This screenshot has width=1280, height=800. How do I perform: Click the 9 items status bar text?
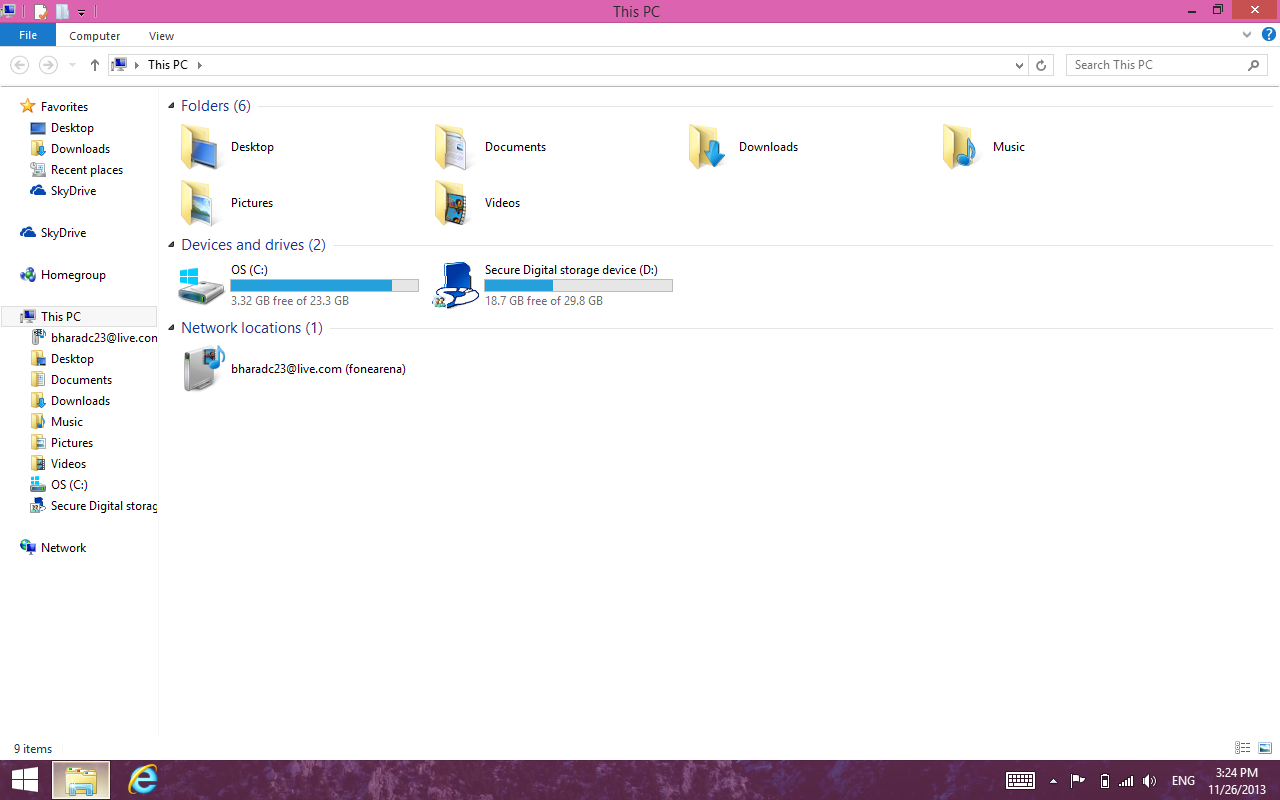pyautogui.click(x=33, y=749)
